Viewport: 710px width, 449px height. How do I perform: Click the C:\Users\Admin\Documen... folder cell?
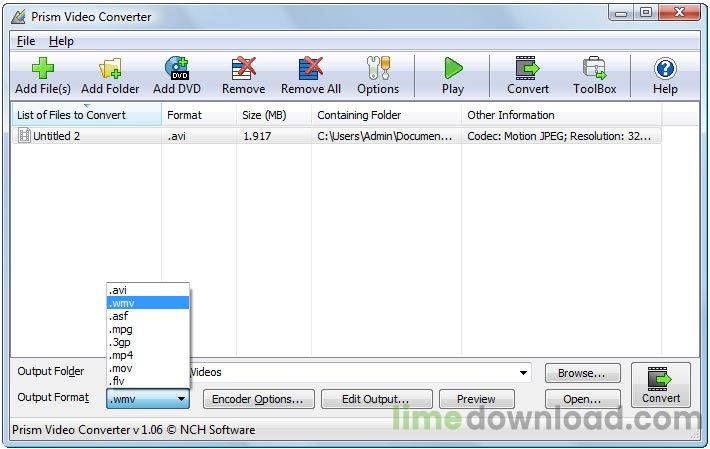click(x=384, y=136)
